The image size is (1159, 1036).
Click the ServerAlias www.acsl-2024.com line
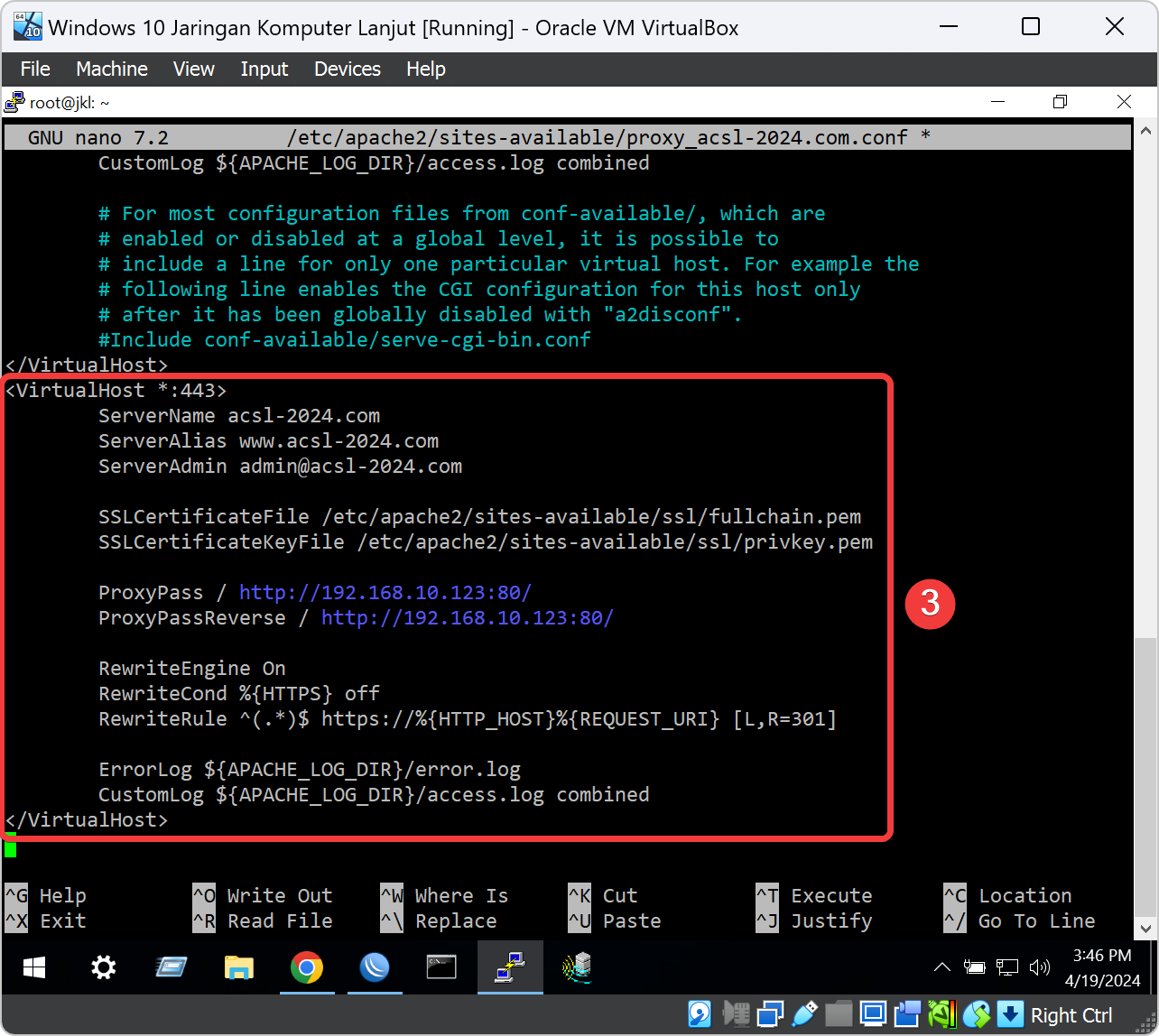pos(269,441)
